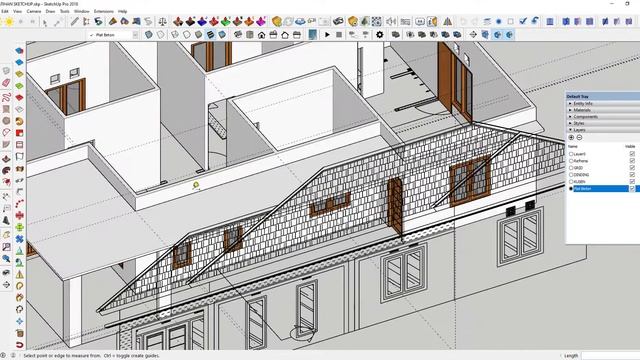Click the Length measurements input box
Image resolution: width=640 pixels, height=360 pixels.
tap(611, 356)
